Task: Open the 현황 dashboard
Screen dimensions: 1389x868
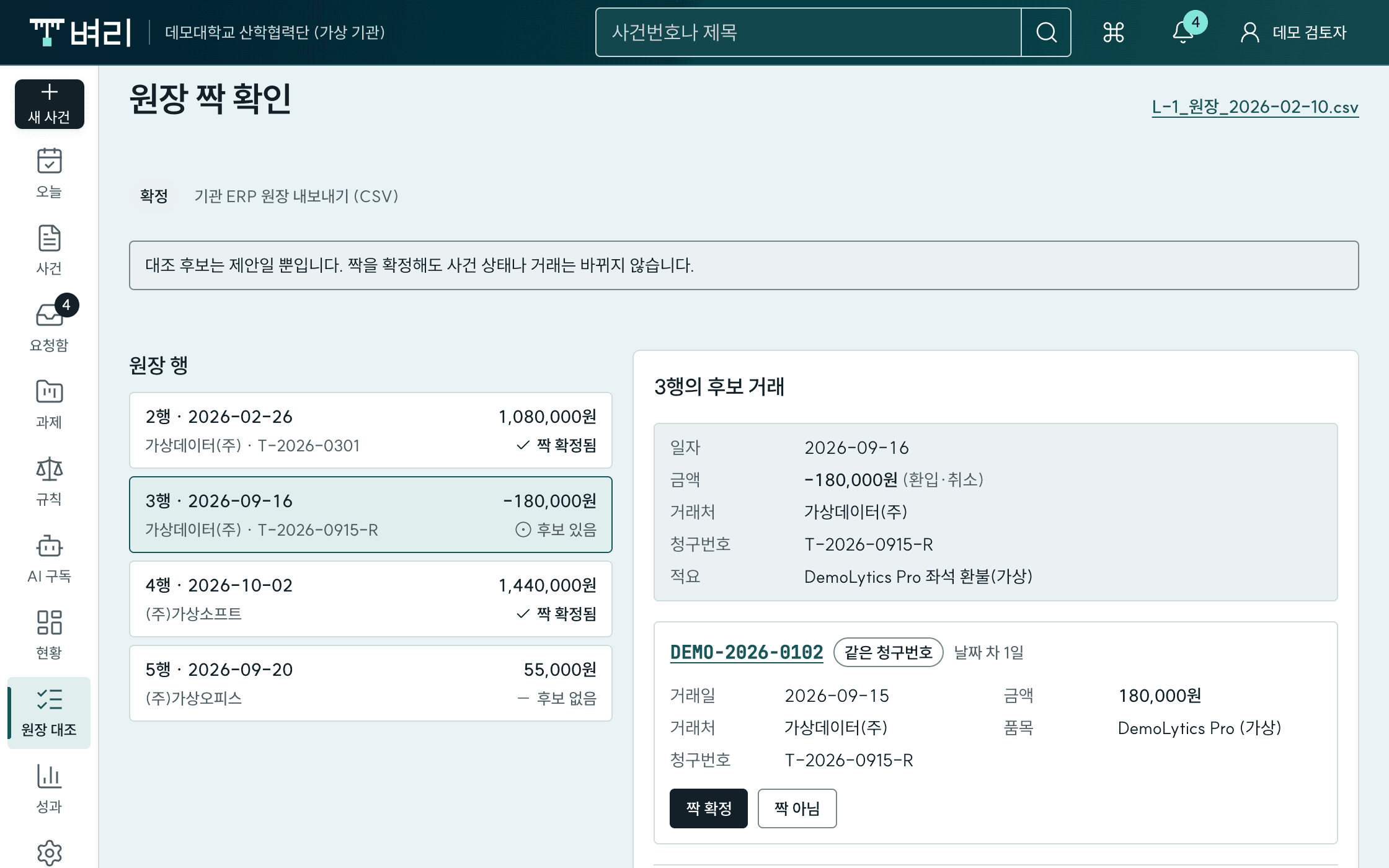Action: pos(49,634)
